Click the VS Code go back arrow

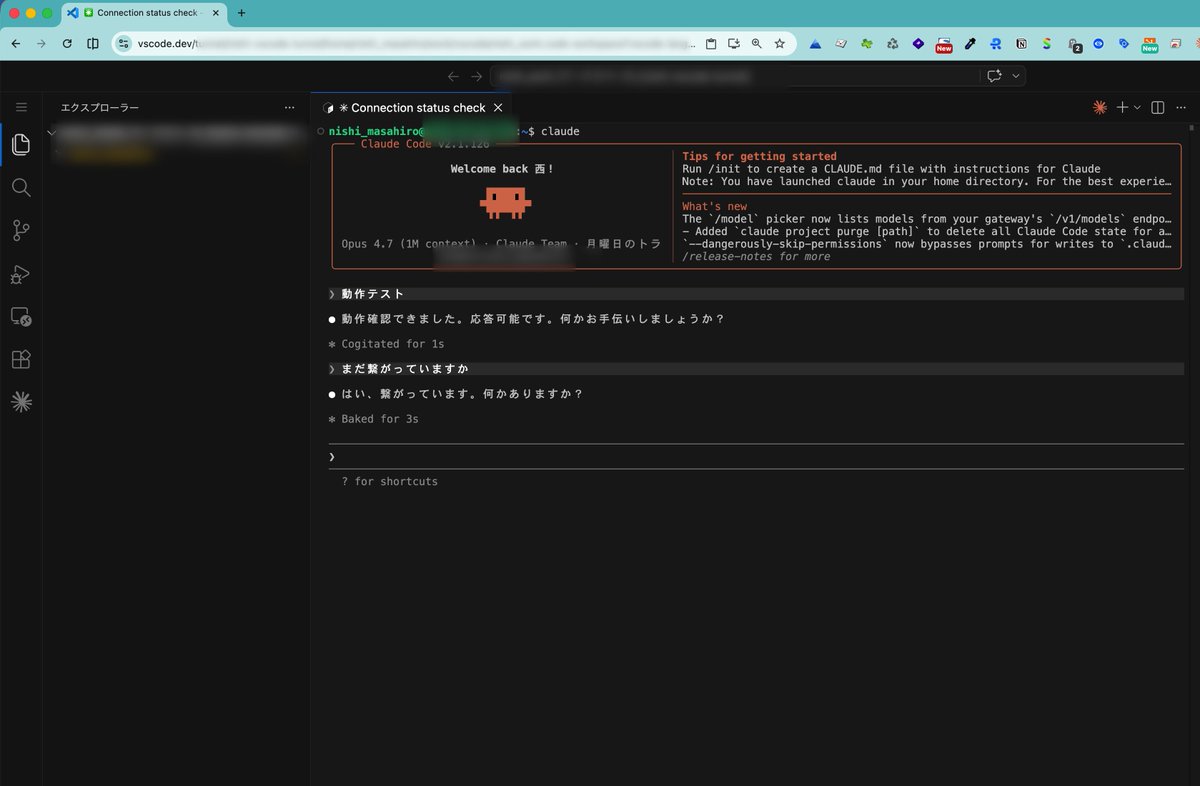click(x=454, y=76)
